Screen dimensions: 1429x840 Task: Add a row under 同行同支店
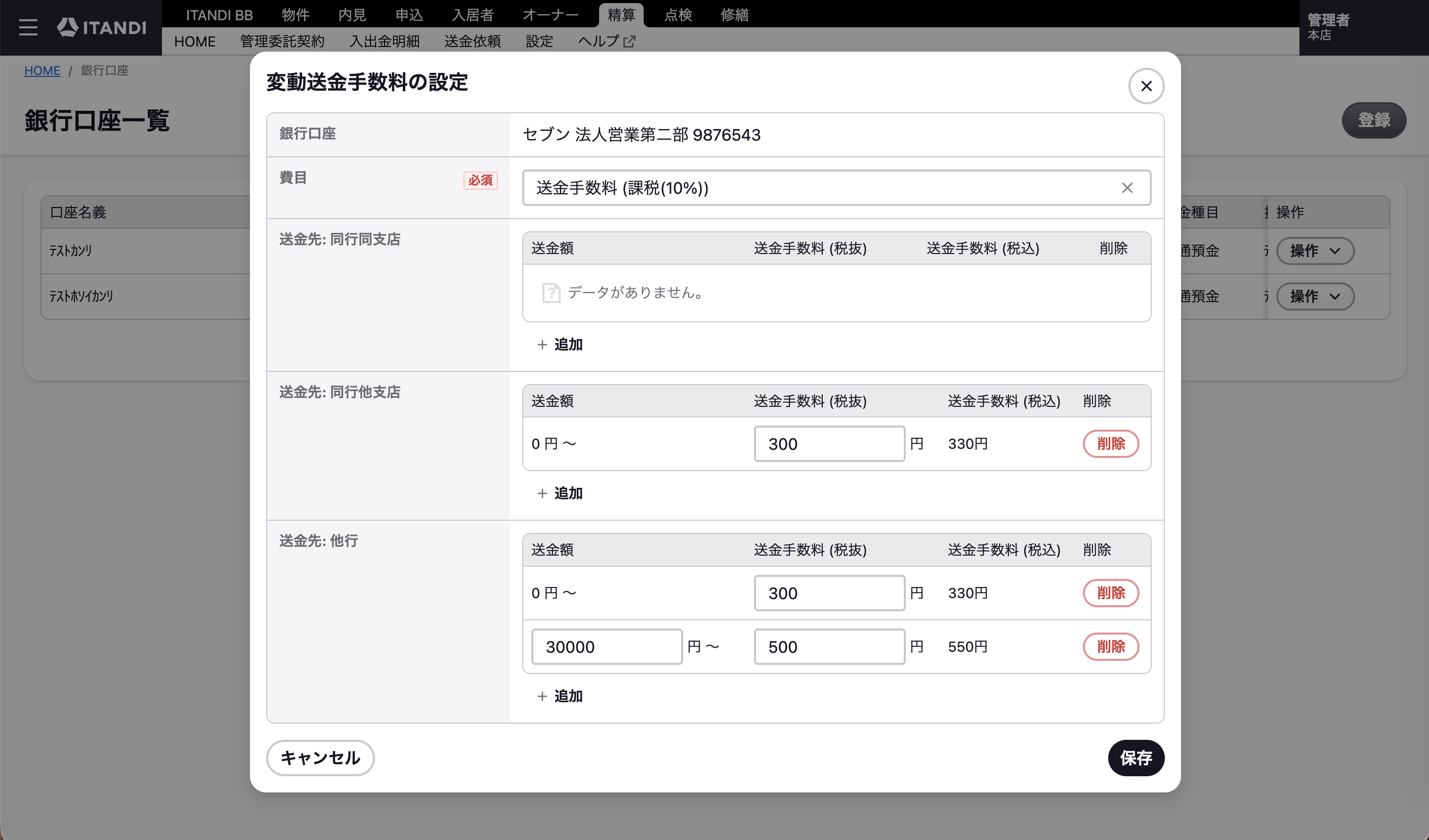[x=560, y=344]
